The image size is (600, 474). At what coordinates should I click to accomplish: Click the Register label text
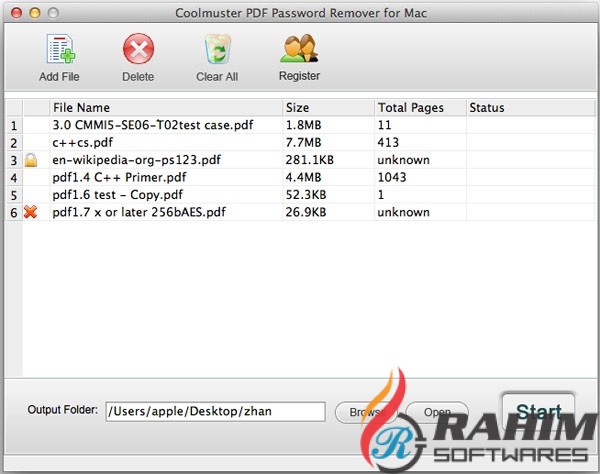pyautogui.click(x=299, y=76)
